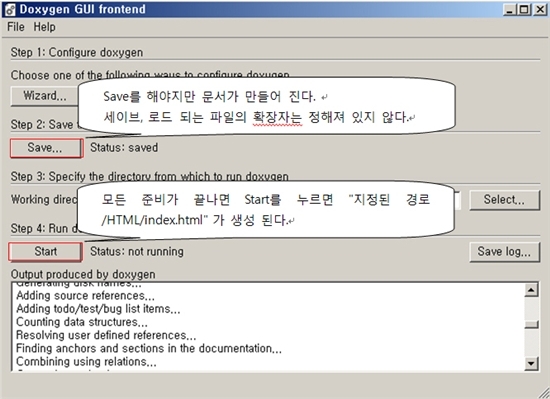Screen dimensions: 550x399
Task: Click the 'Counting data structures...' log line
Action: (82, 322)
